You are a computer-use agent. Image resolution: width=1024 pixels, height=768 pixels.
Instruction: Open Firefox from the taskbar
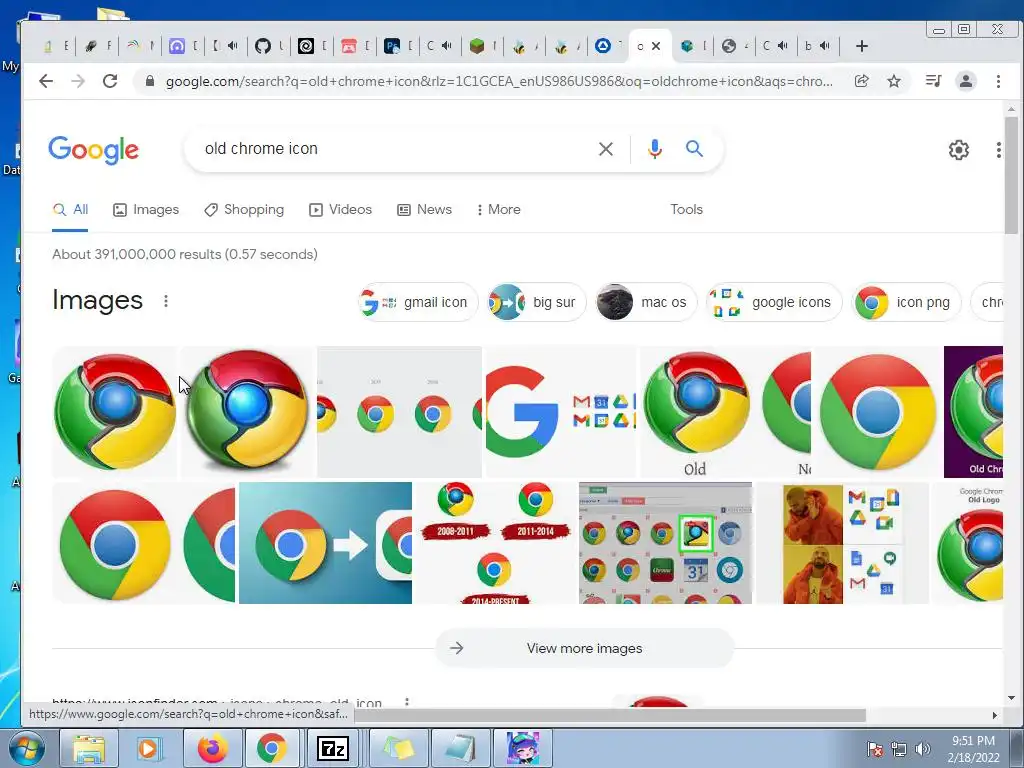click(x=211, y=748)
